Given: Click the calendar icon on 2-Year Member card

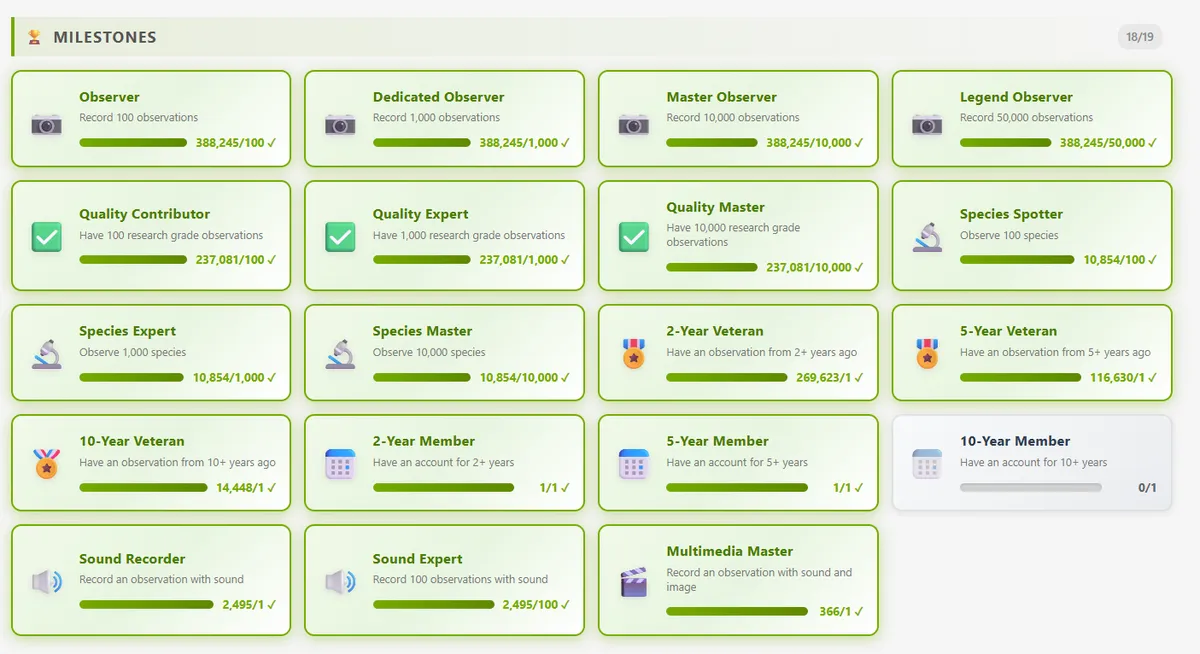Looking at the screenshot, I should click(340, 463).
